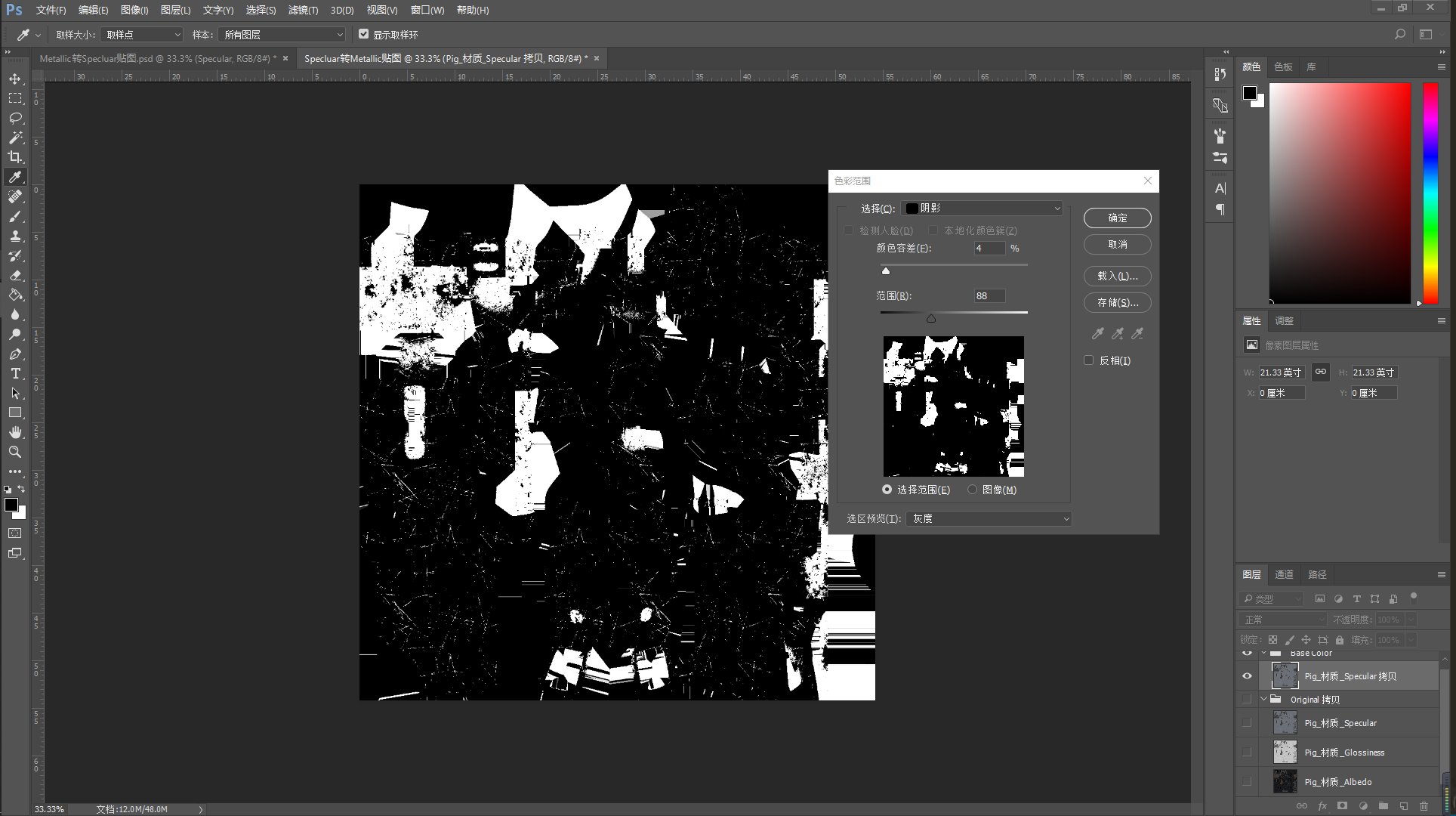The image size is (1456, 816).
Task: Select the 图像 preview radio button
Action: [x=973, y=490]
